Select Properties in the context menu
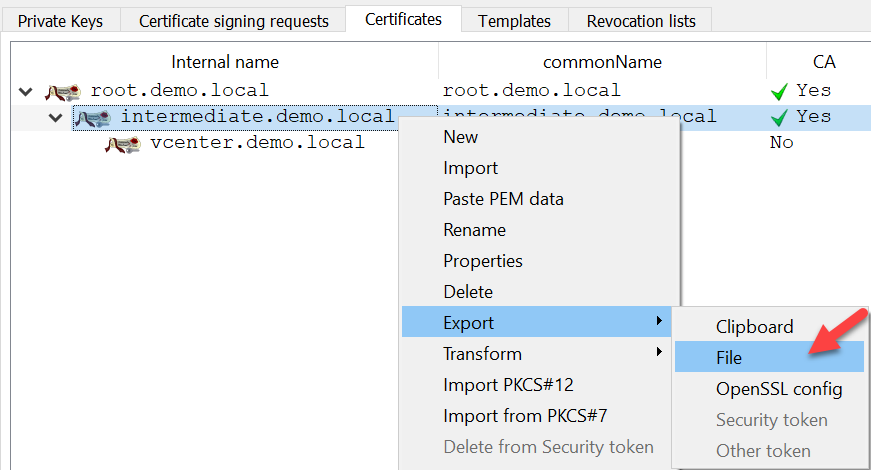871x470 pixels. coord(483,261)
